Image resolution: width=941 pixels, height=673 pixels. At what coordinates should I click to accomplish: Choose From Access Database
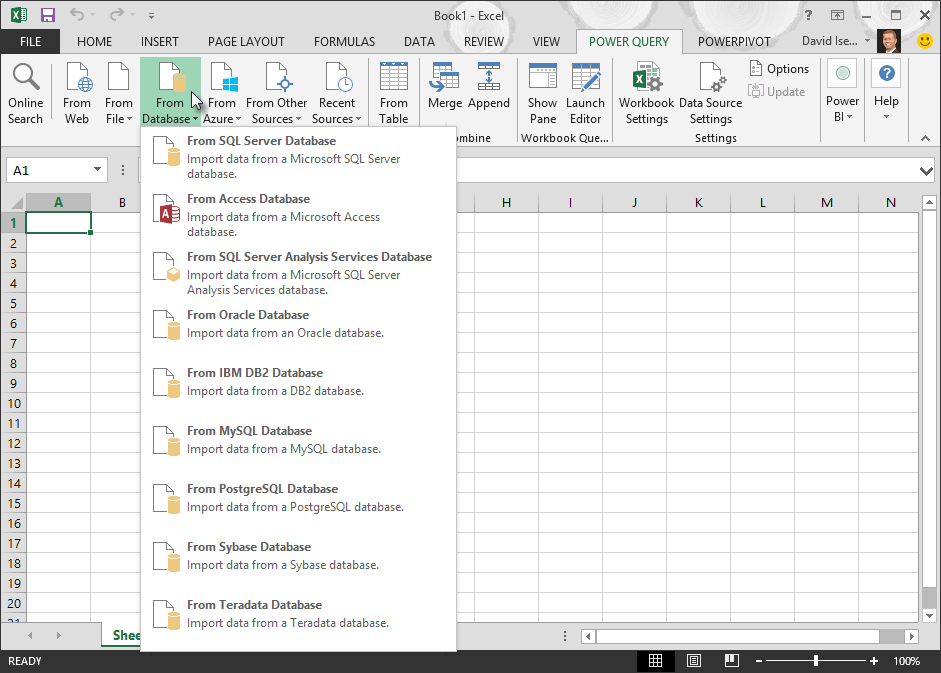tap(298, 215)
